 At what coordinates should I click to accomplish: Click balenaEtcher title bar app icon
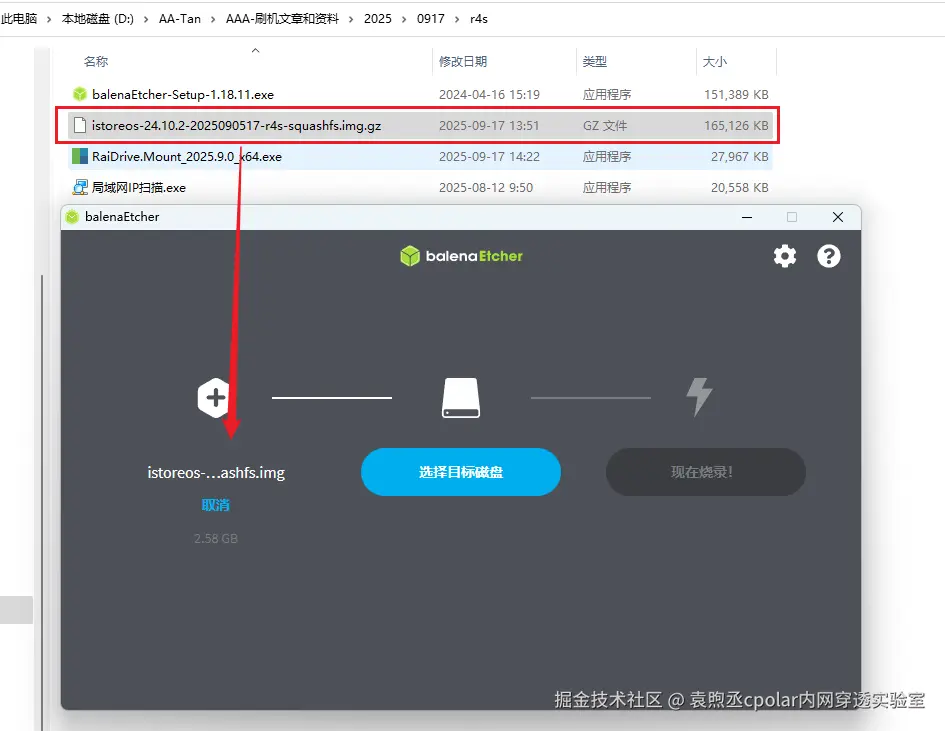click(x=72, y=217)
